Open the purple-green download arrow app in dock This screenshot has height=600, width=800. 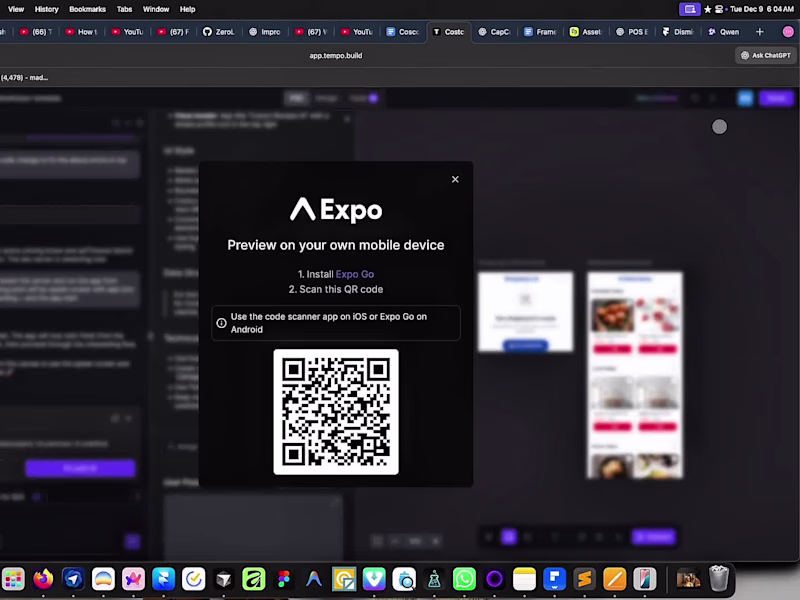374,579
